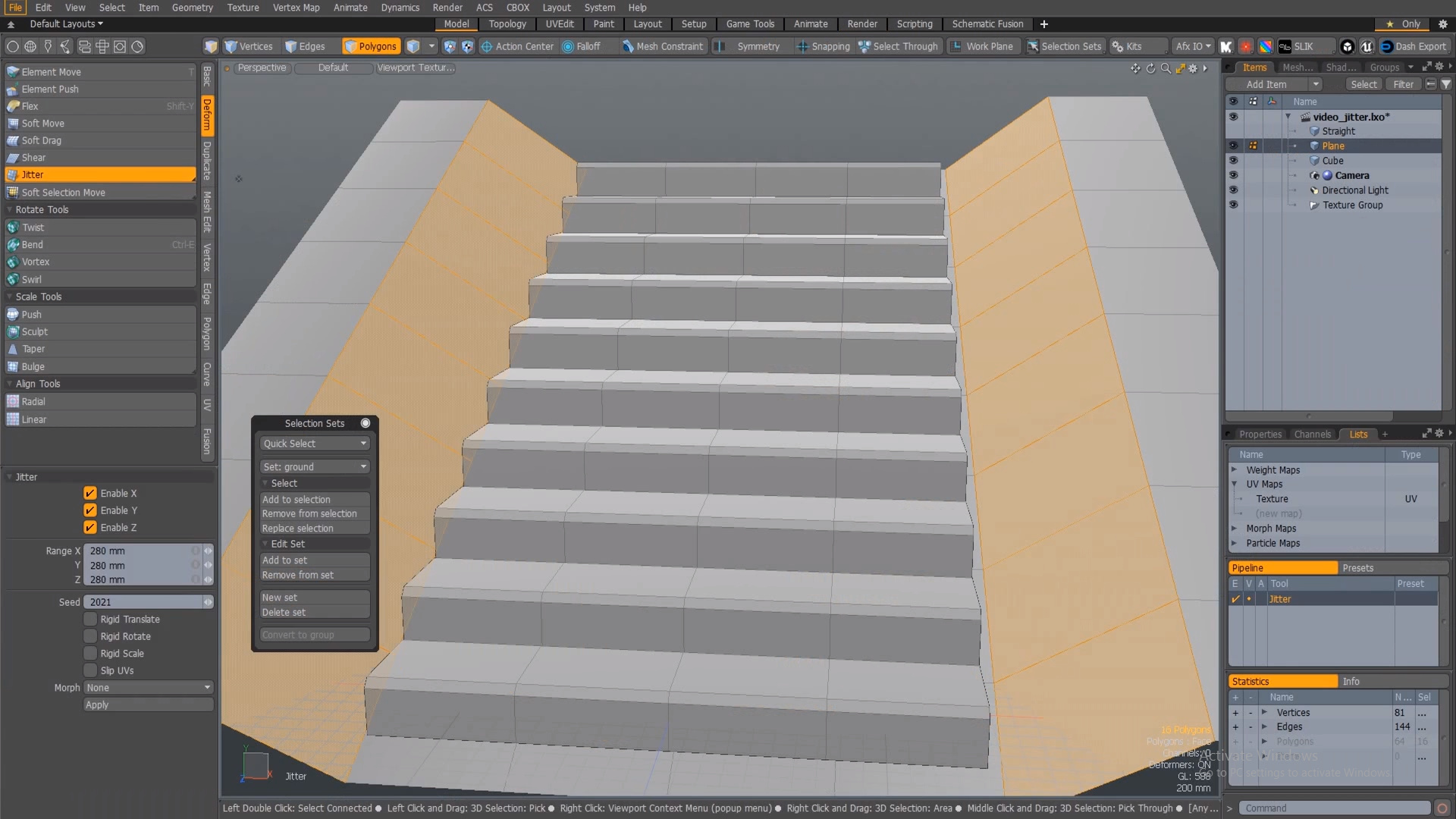Open the Kits toolbar button
This screenshot has height=819, width=1456.
[1127, 46]
